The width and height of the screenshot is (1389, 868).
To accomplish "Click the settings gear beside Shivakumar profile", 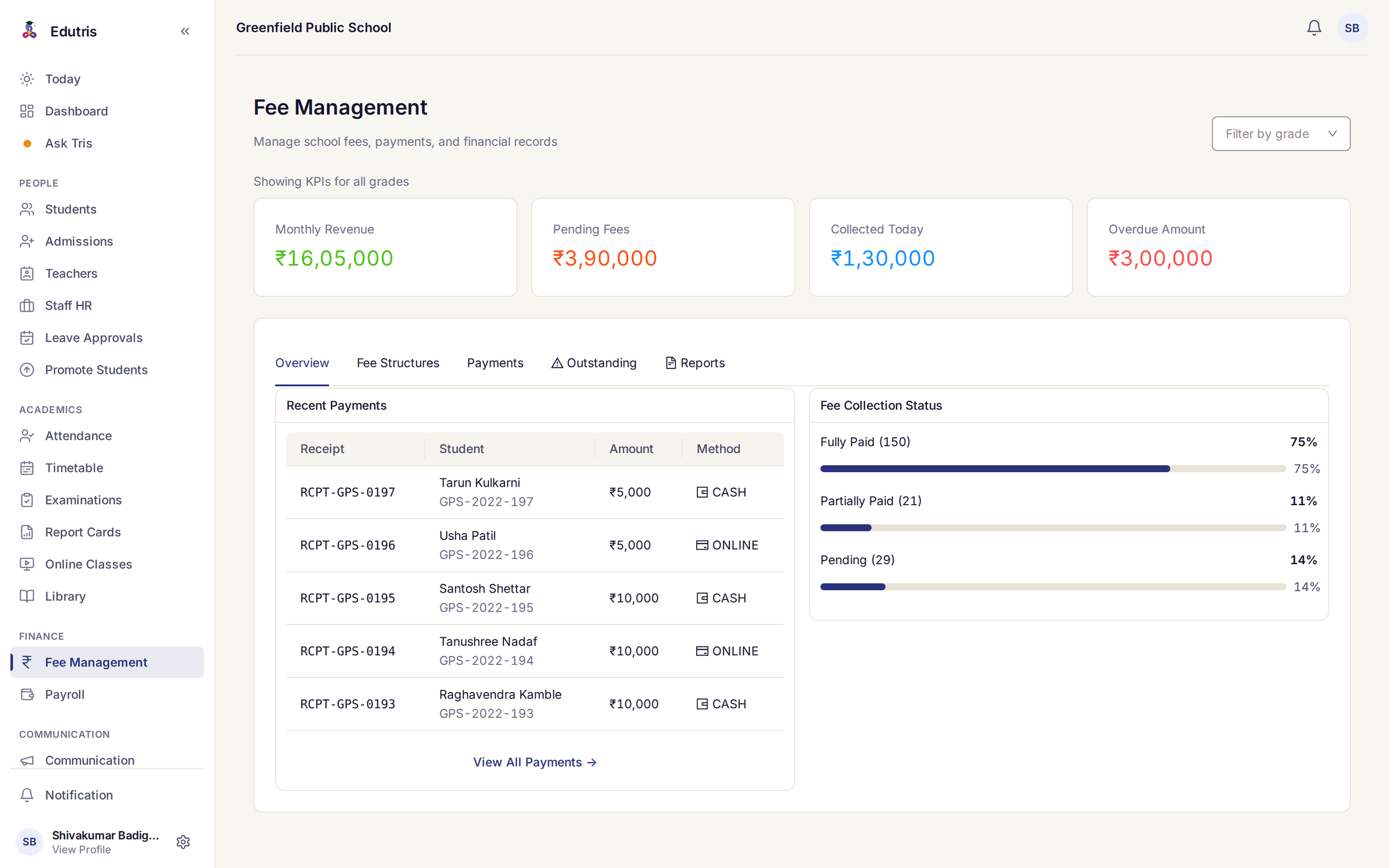I will 183,841.
